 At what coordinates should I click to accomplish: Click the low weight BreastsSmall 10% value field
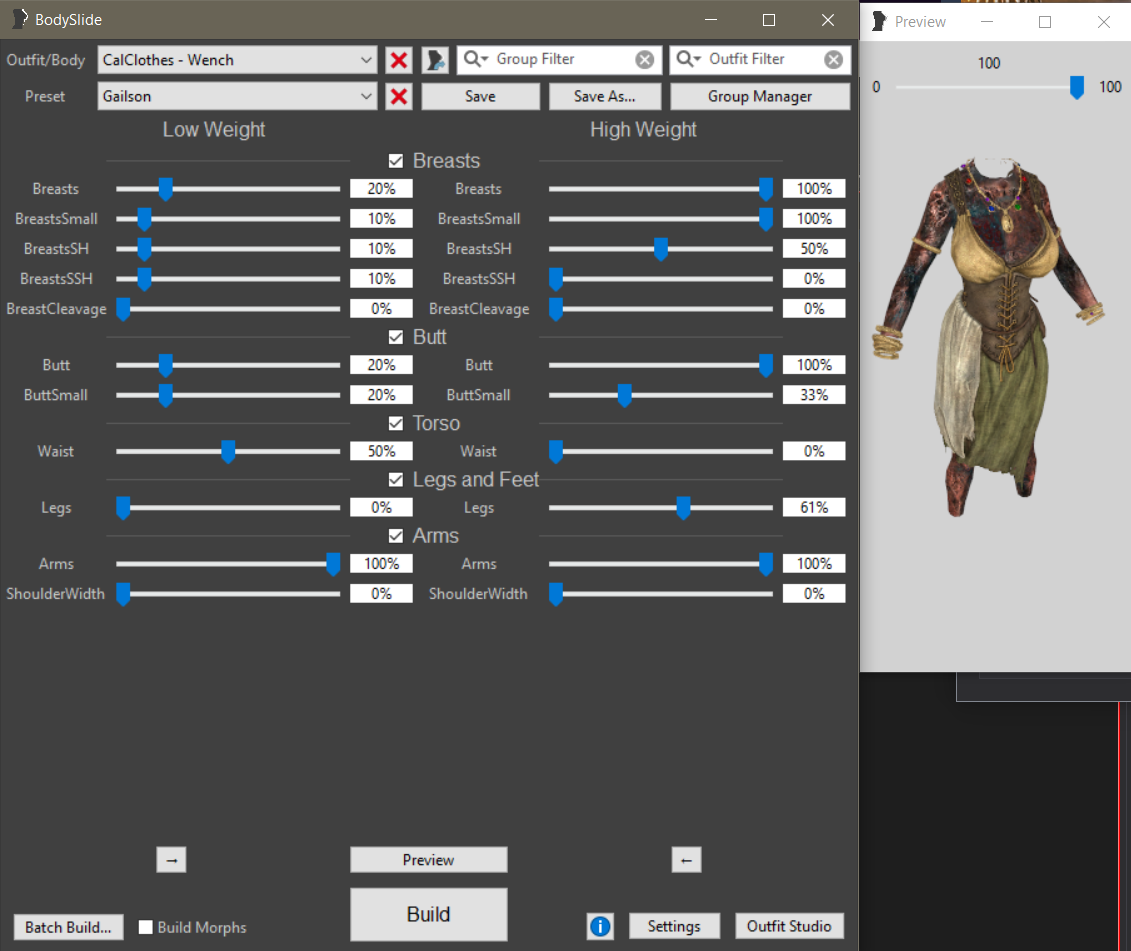coord(381,219)
